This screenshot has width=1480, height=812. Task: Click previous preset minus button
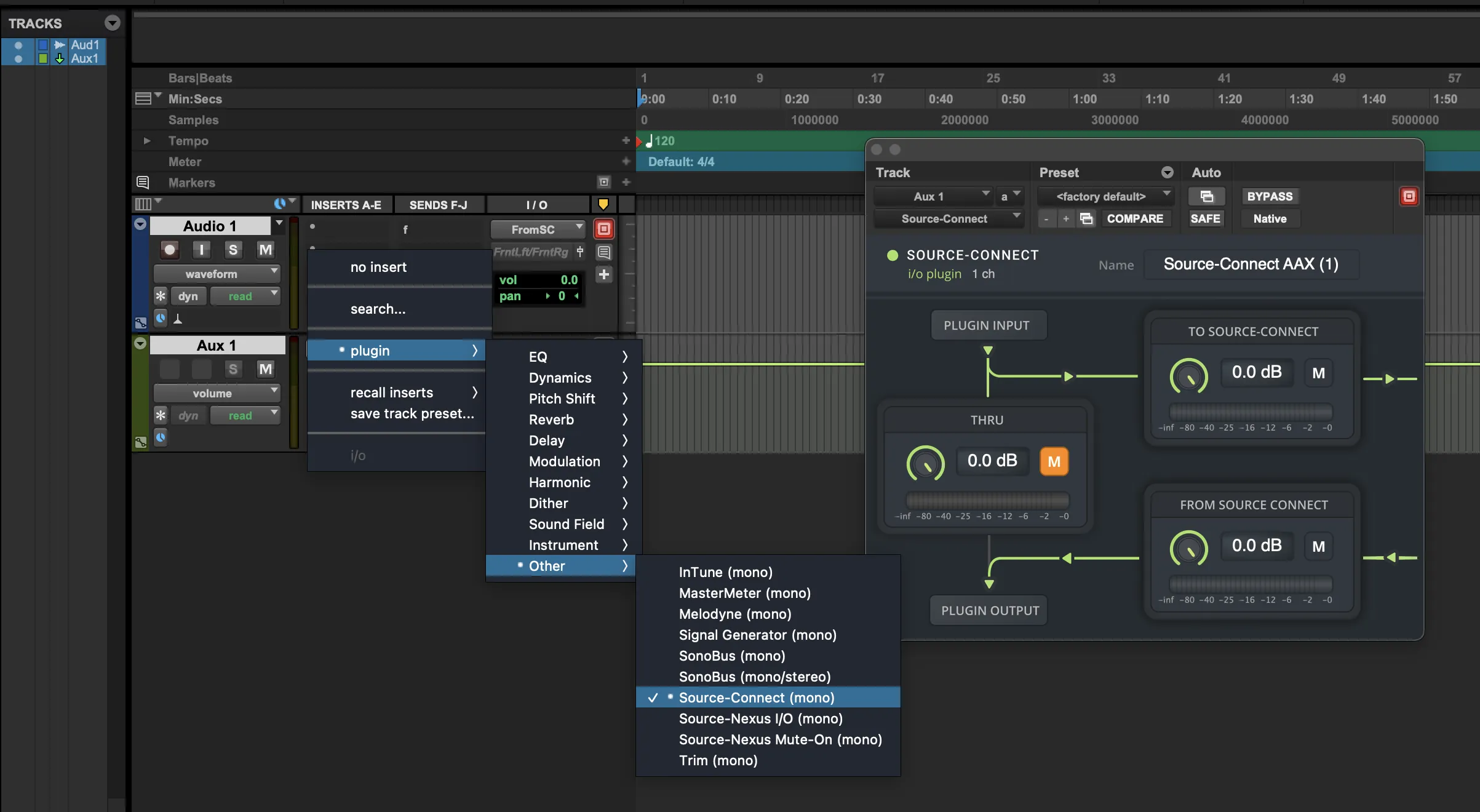click(1046, 219)
